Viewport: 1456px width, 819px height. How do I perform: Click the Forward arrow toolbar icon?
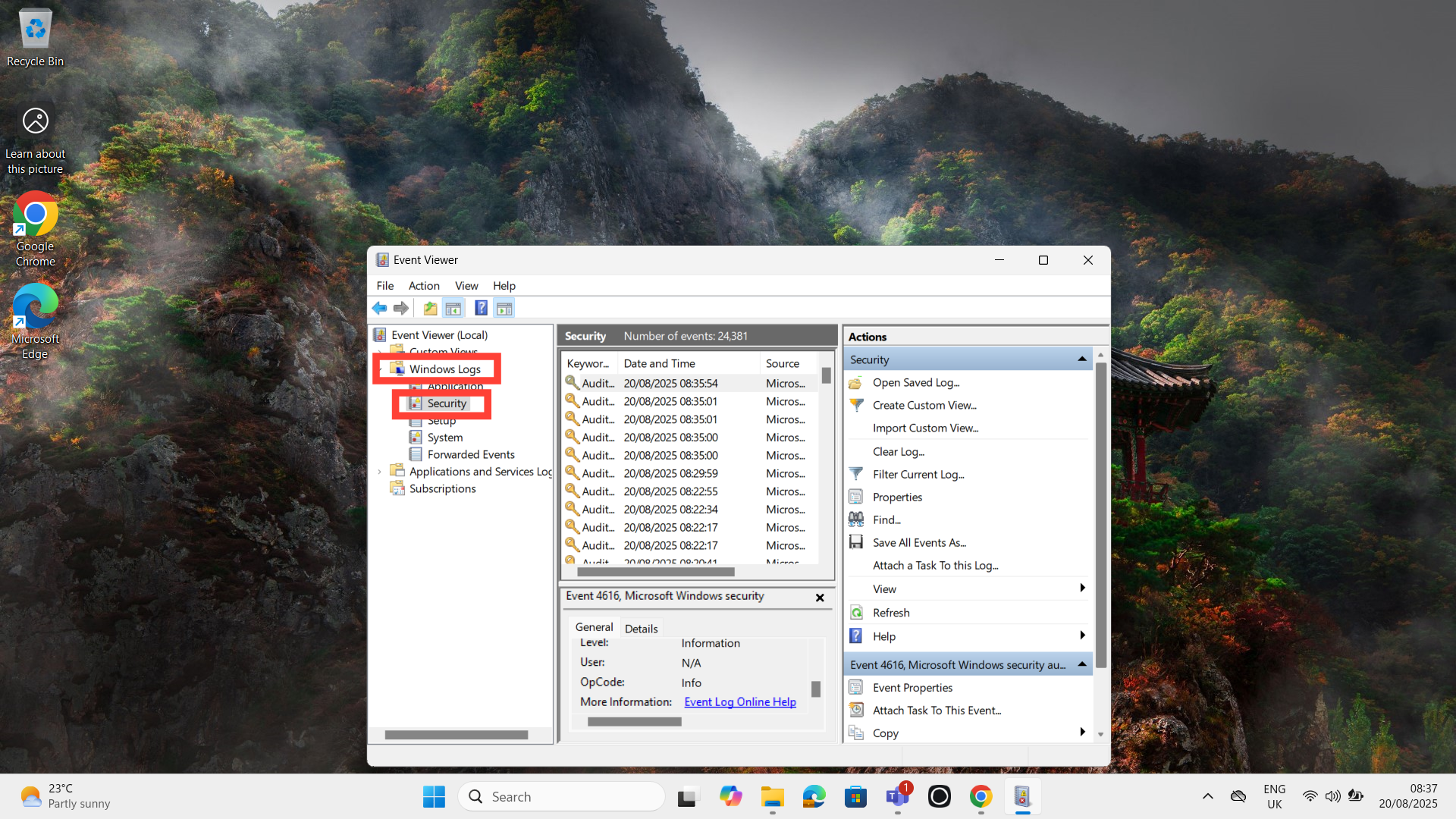tap(401, 308)
